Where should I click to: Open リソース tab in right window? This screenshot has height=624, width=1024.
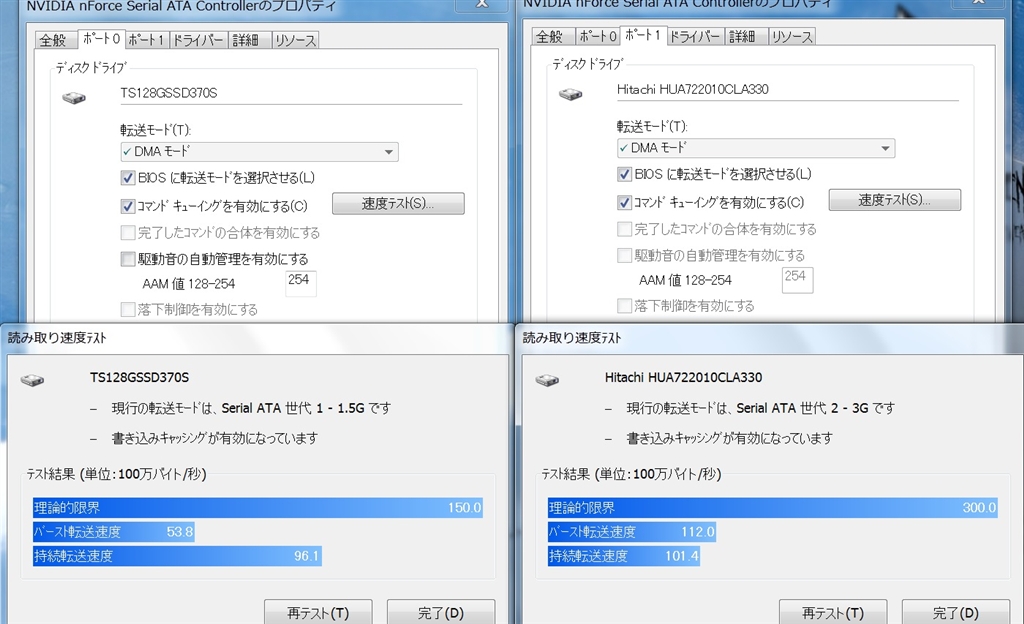(x=792, y=37)
